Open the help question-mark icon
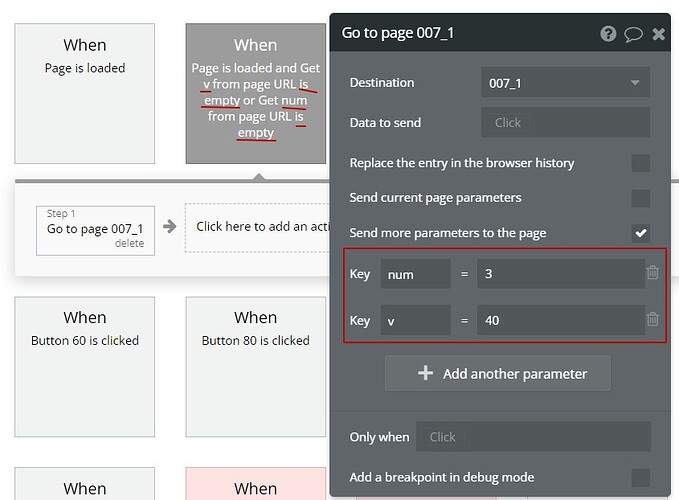679x500 pixels. (608, 33)
